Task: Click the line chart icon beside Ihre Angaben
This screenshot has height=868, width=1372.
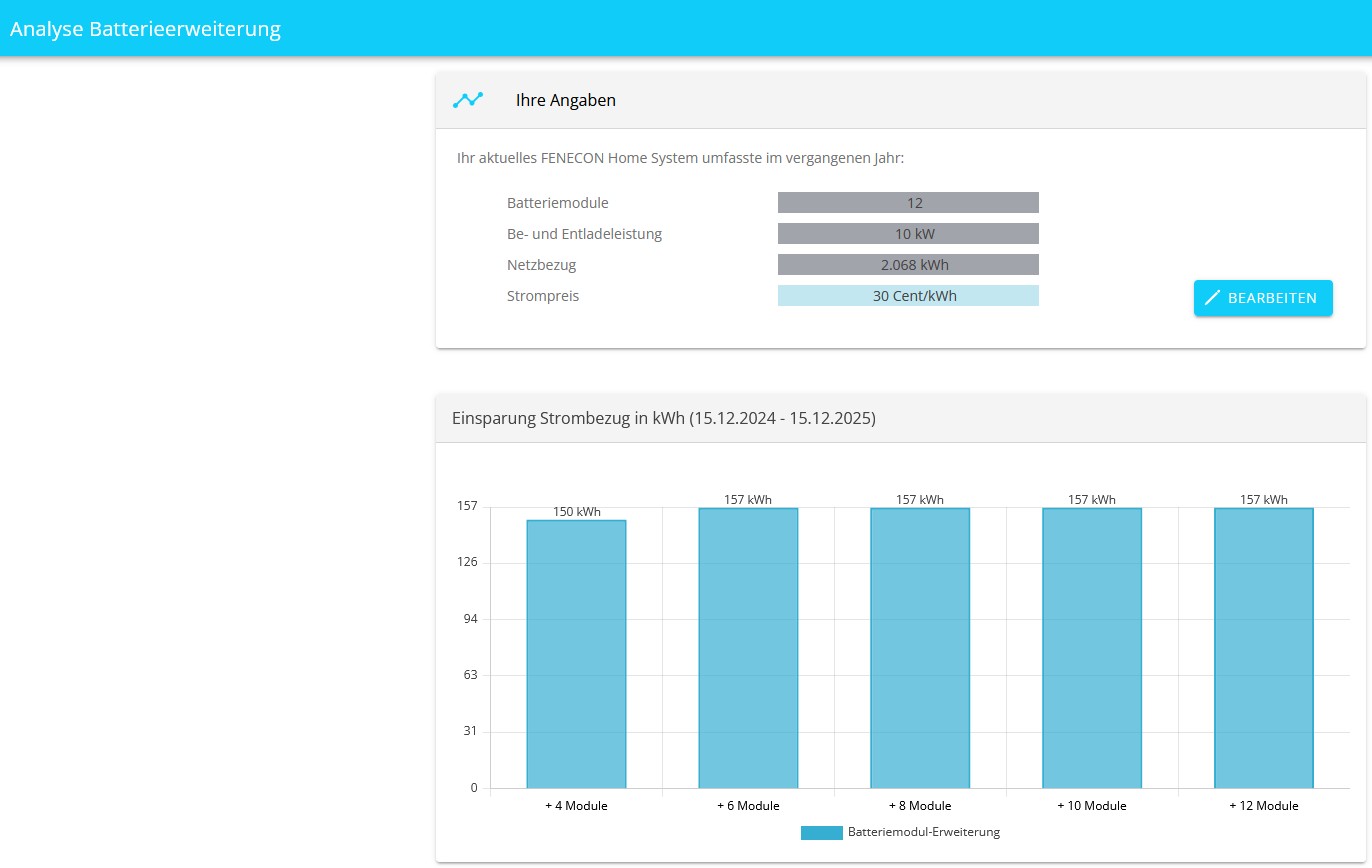Action: [467, 100]
